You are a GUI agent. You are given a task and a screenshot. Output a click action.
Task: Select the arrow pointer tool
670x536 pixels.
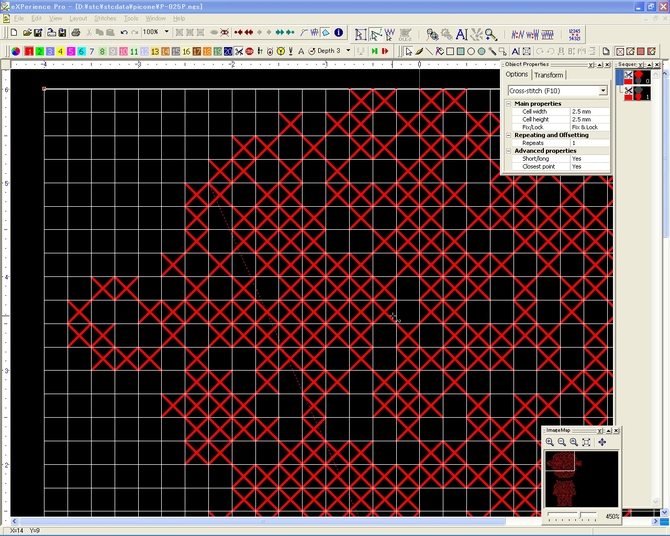[408, 51]
